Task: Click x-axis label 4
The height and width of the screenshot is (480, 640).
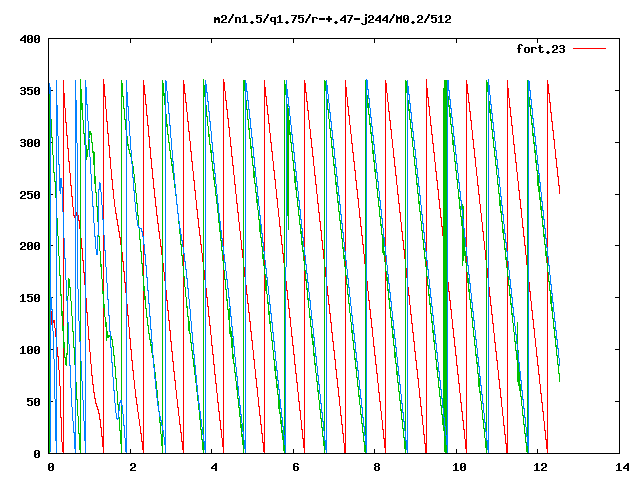Action: point(214,467)
